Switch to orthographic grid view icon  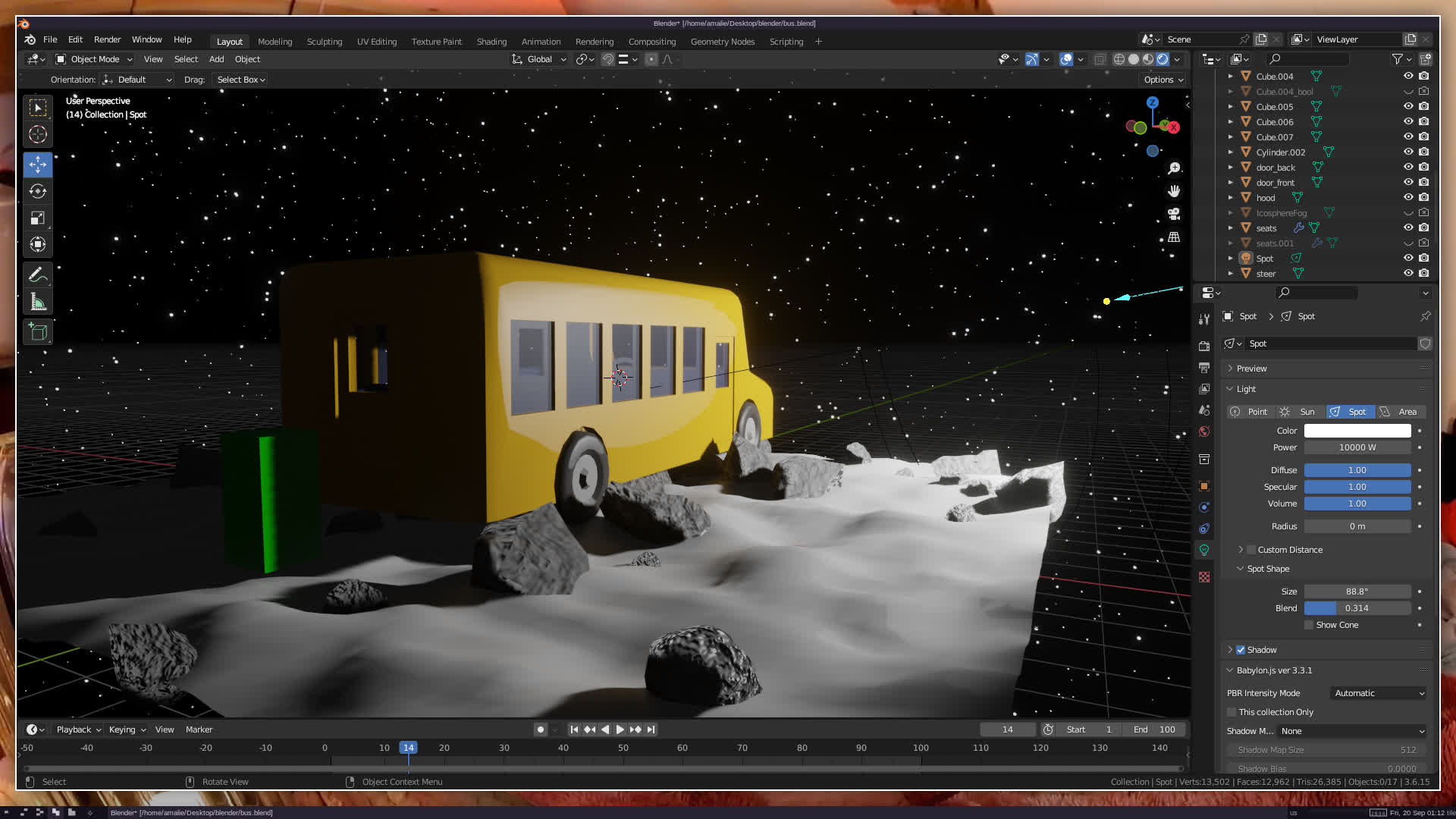tap(1174, 237)
